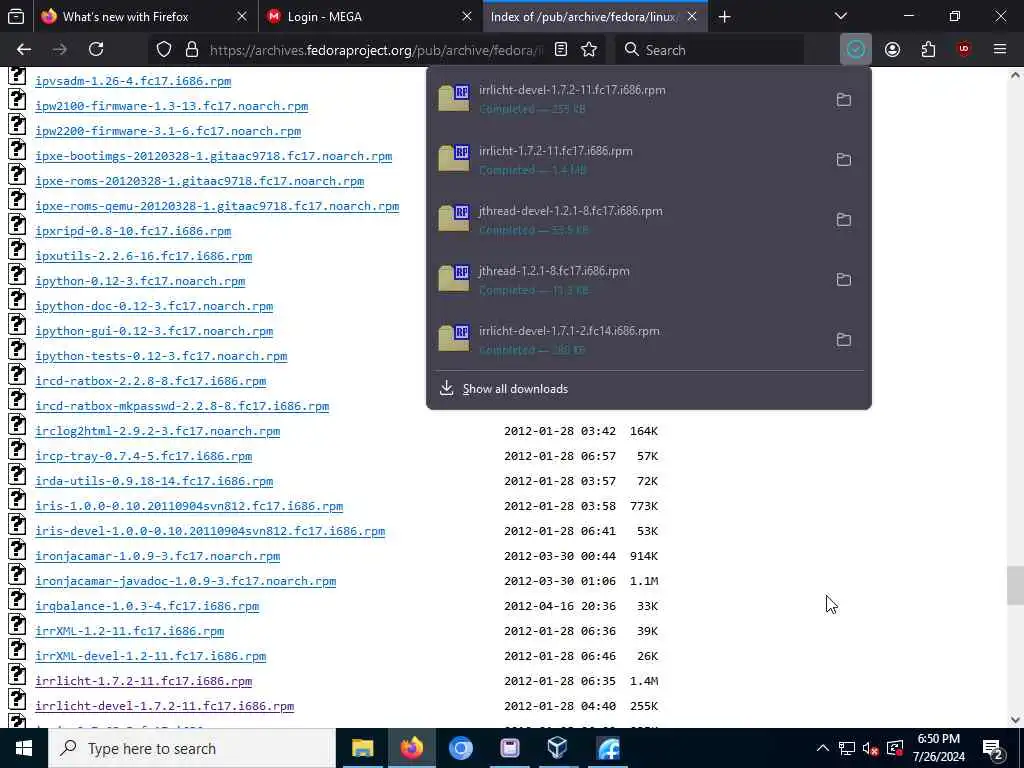Show folder for irrlicht-devel-1.7.2-11 download
This screenshot has height=768, width=1024.
point(844,100)
